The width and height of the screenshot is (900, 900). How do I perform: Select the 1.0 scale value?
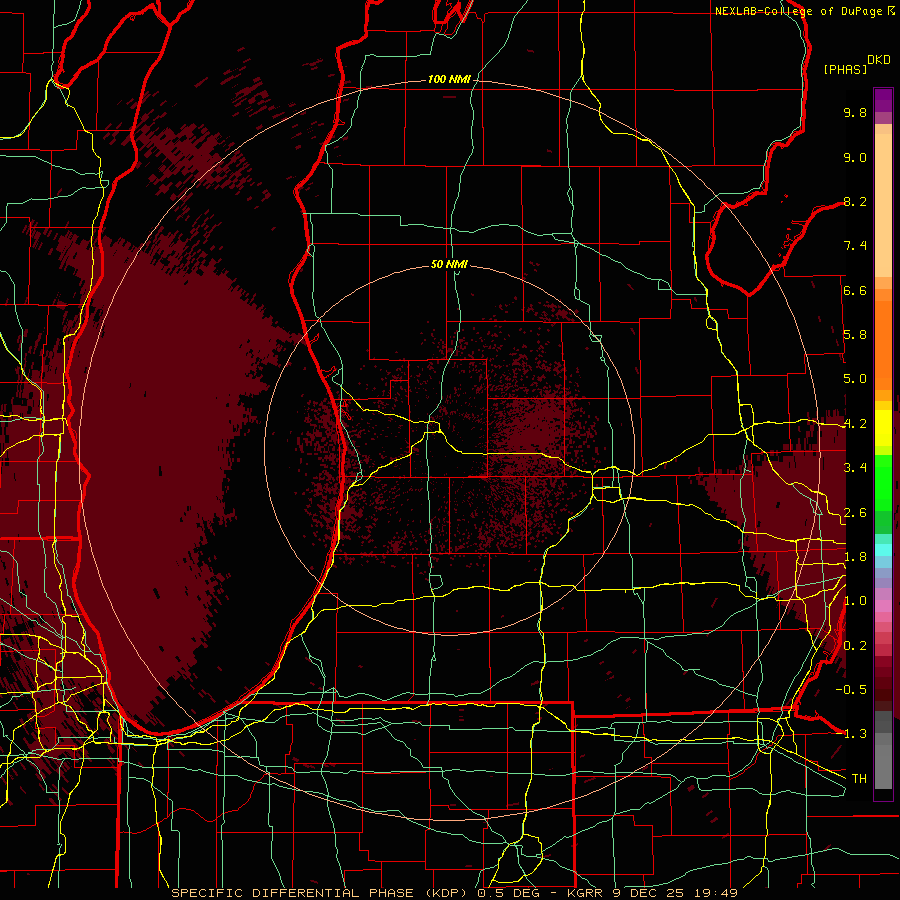[855, 601]
